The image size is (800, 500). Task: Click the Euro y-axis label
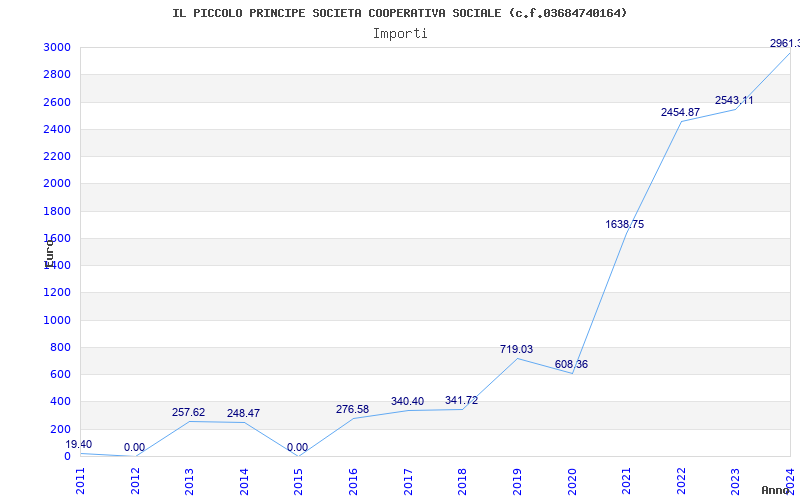pos(49,251)
